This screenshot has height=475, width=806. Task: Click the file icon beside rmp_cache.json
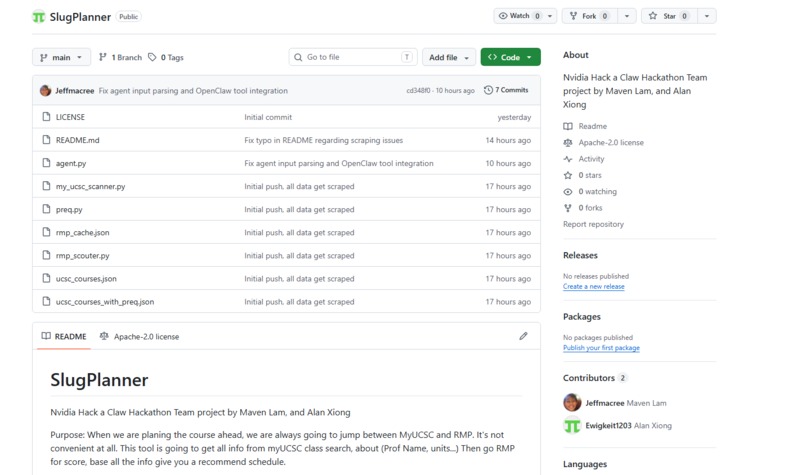(x=46, y=232)
